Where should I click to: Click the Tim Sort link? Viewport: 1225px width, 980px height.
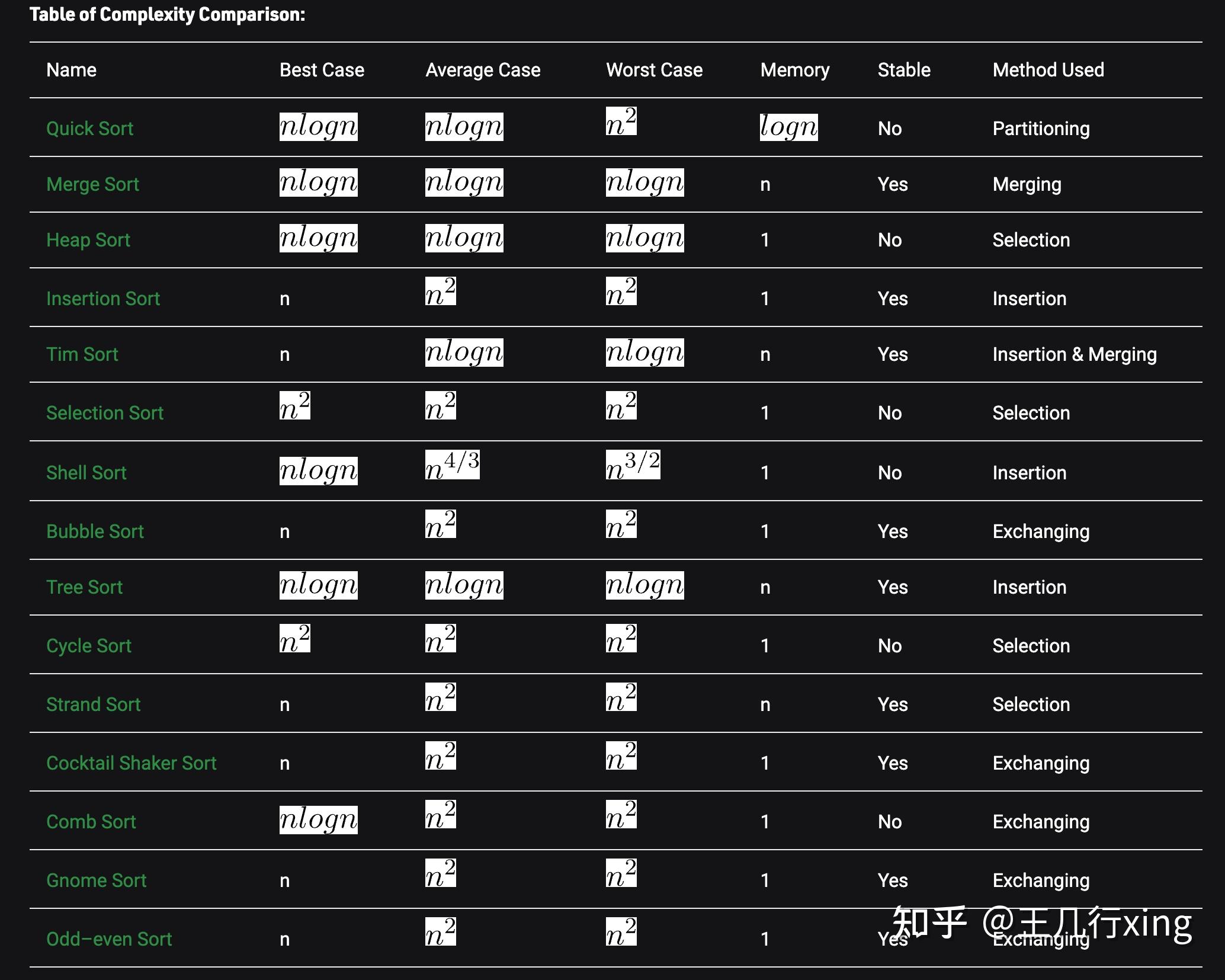click(82, 354)
